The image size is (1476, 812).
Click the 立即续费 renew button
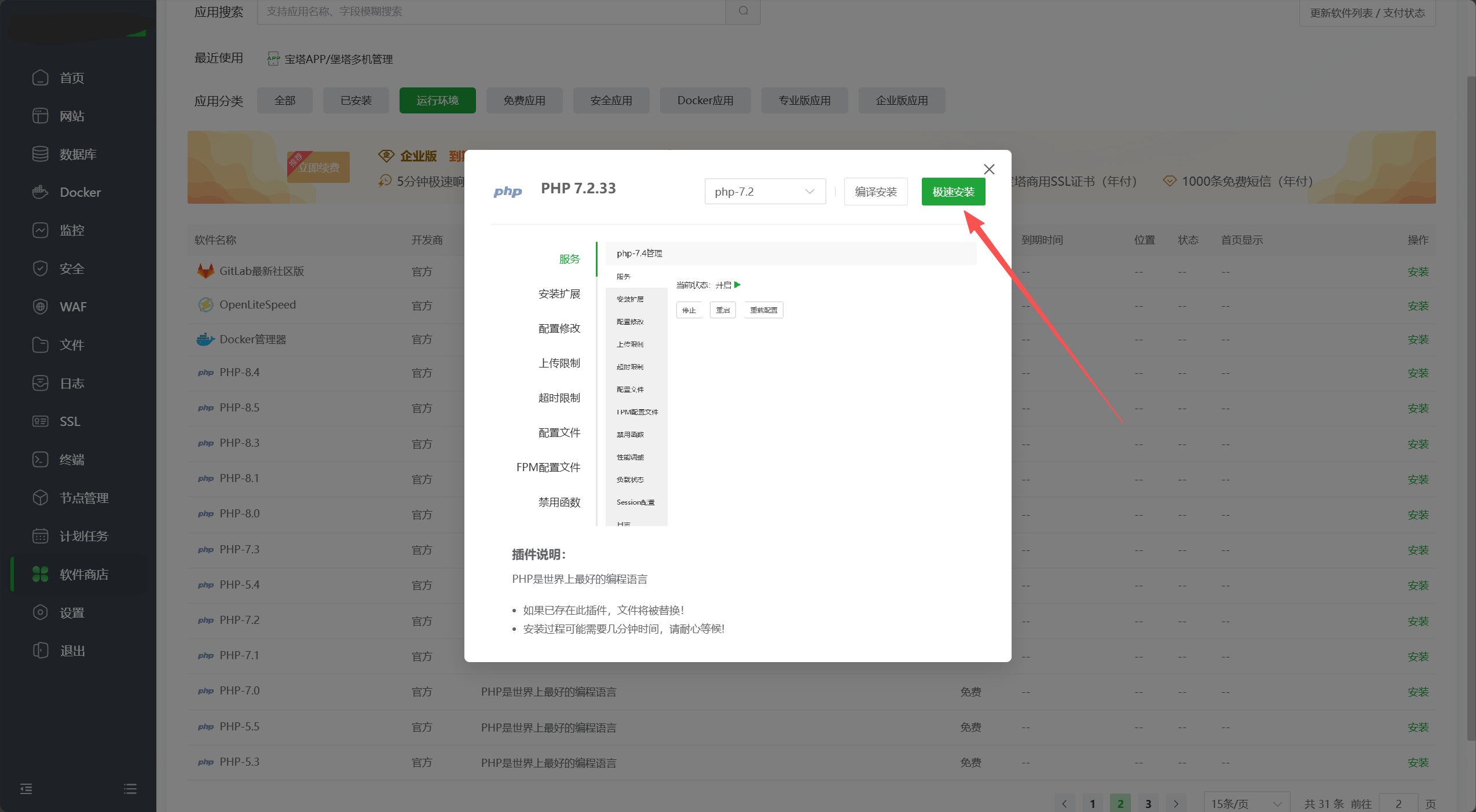(x=318, y=167)
